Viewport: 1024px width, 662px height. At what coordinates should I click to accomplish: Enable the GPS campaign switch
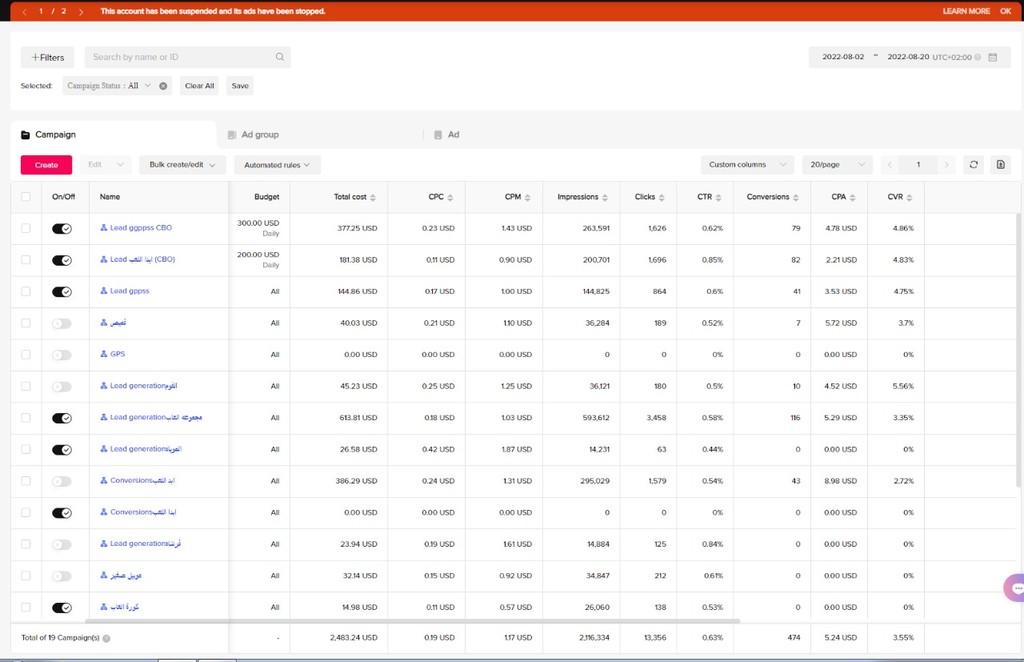(62, 355)
